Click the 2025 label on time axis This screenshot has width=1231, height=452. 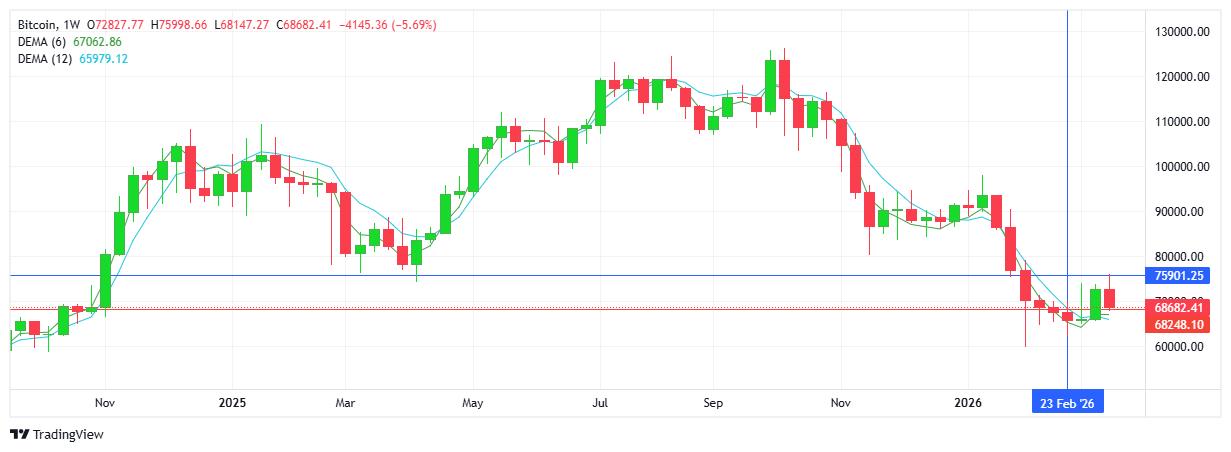[231, 403]
